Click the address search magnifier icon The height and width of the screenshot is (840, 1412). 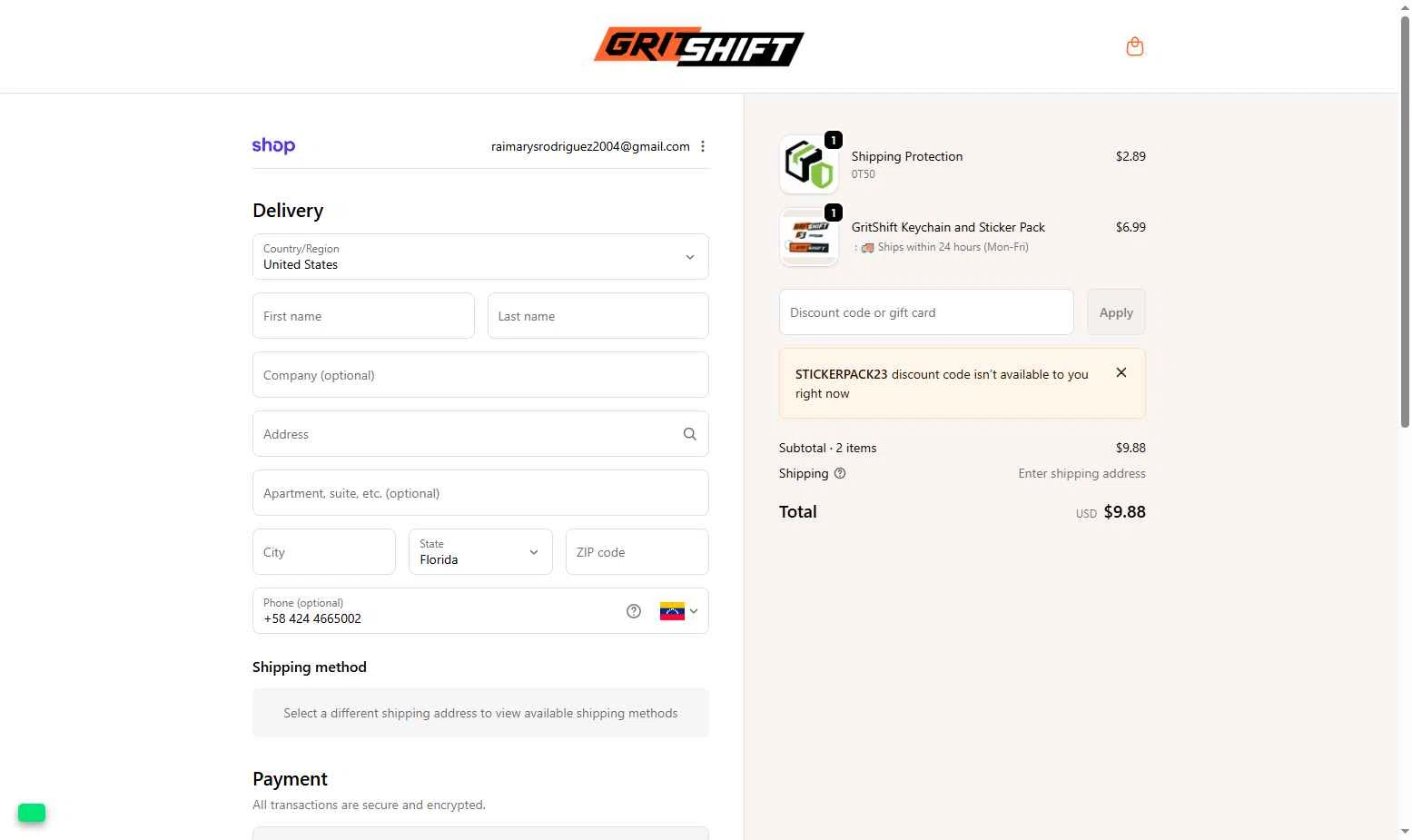(x=690, y=434)
